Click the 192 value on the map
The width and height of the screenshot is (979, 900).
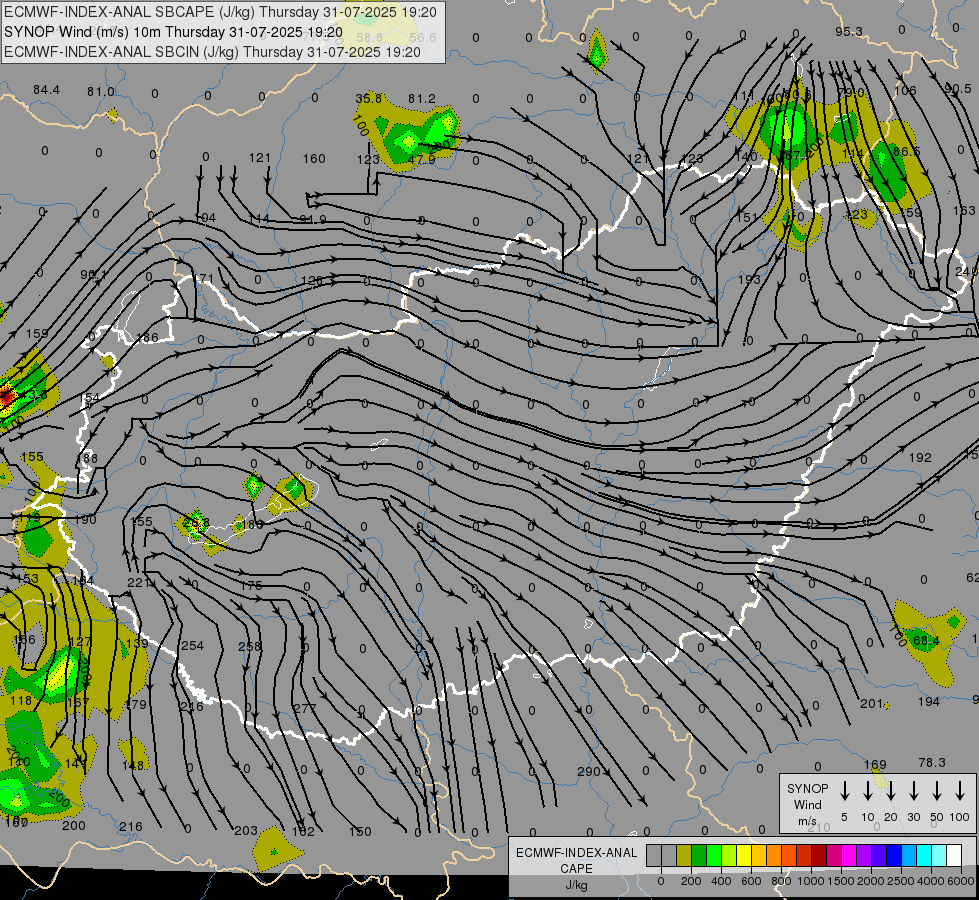click(920, 458)
